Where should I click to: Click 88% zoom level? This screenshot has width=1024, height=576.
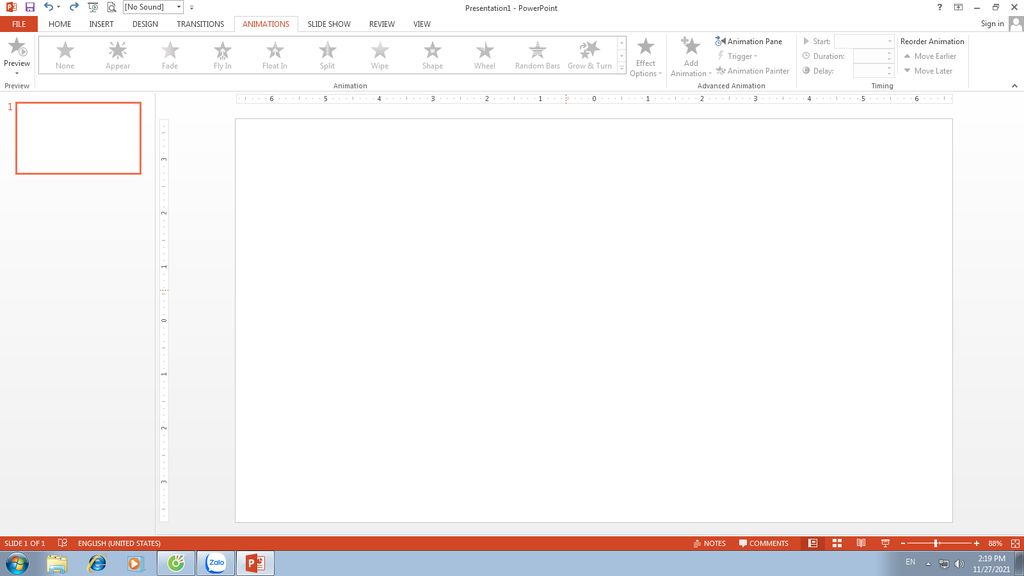click(x=995, y=543)
